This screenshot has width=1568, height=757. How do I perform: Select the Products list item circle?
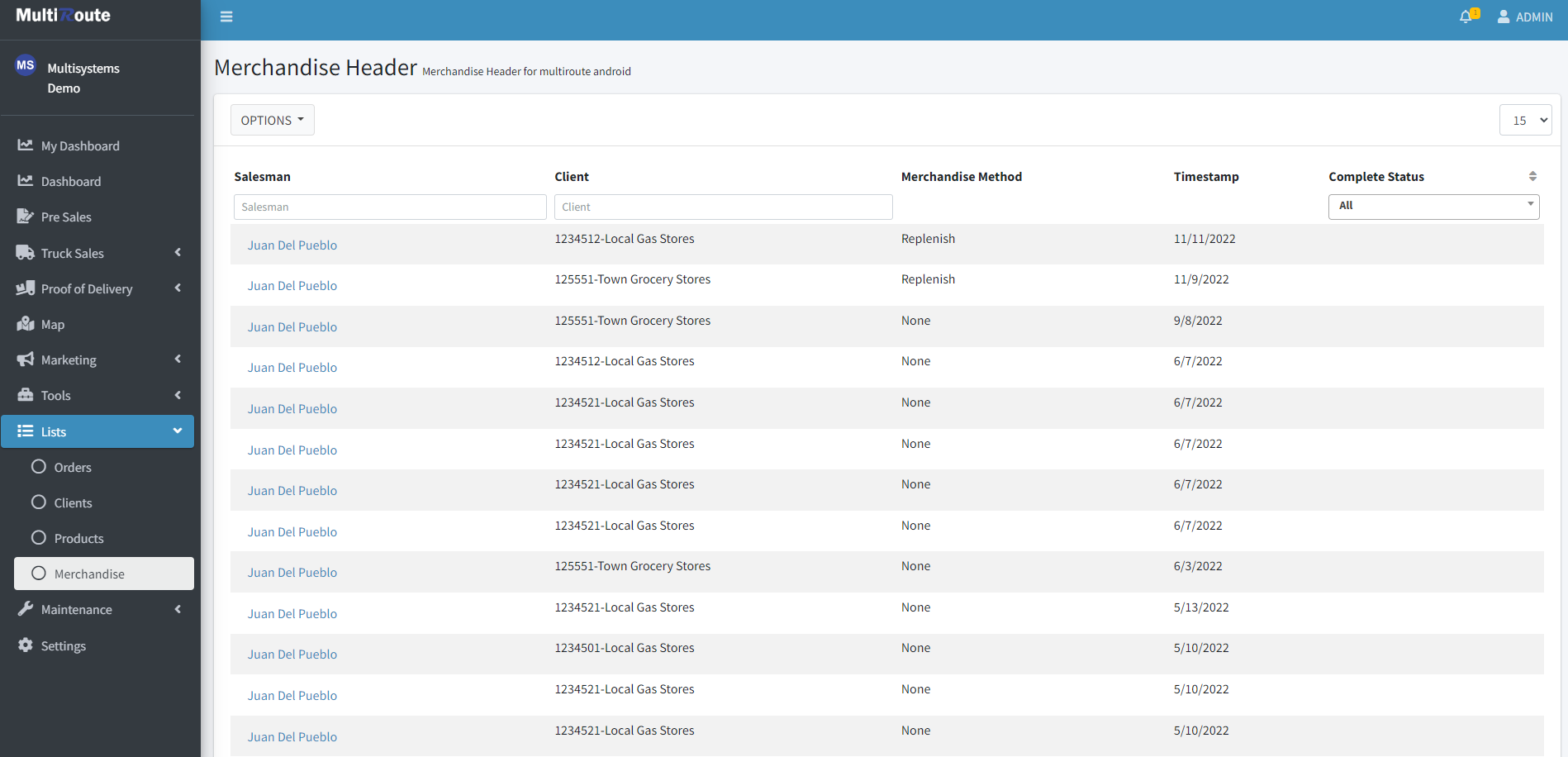tap(39, 538)
